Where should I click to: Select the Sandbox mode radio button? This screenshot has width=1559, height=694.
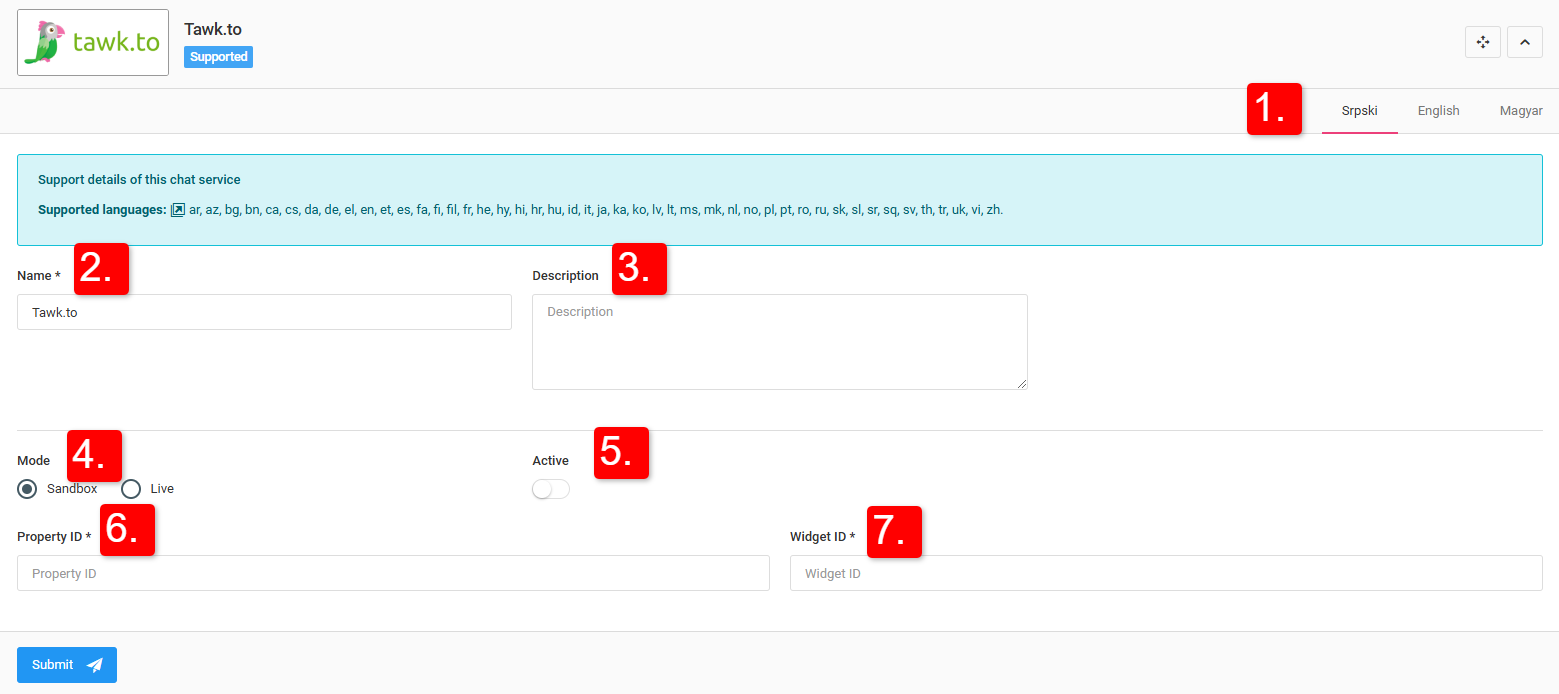coord(28,489)
